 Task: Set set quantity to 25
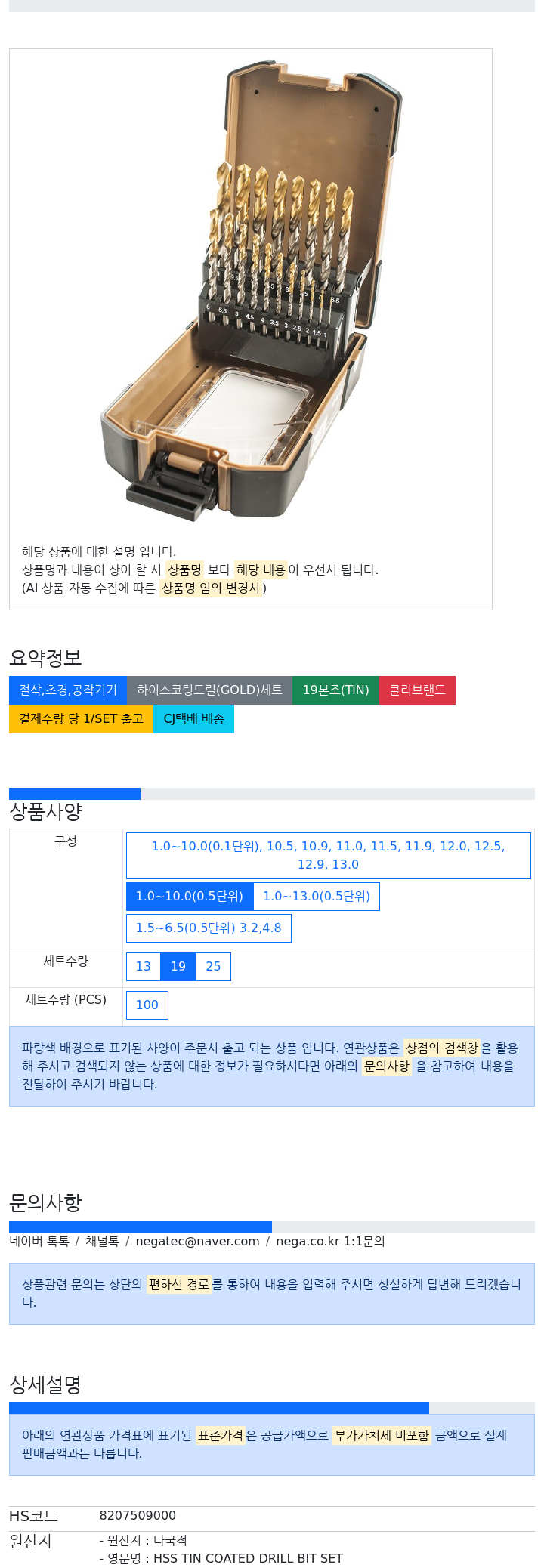(213, 967)
